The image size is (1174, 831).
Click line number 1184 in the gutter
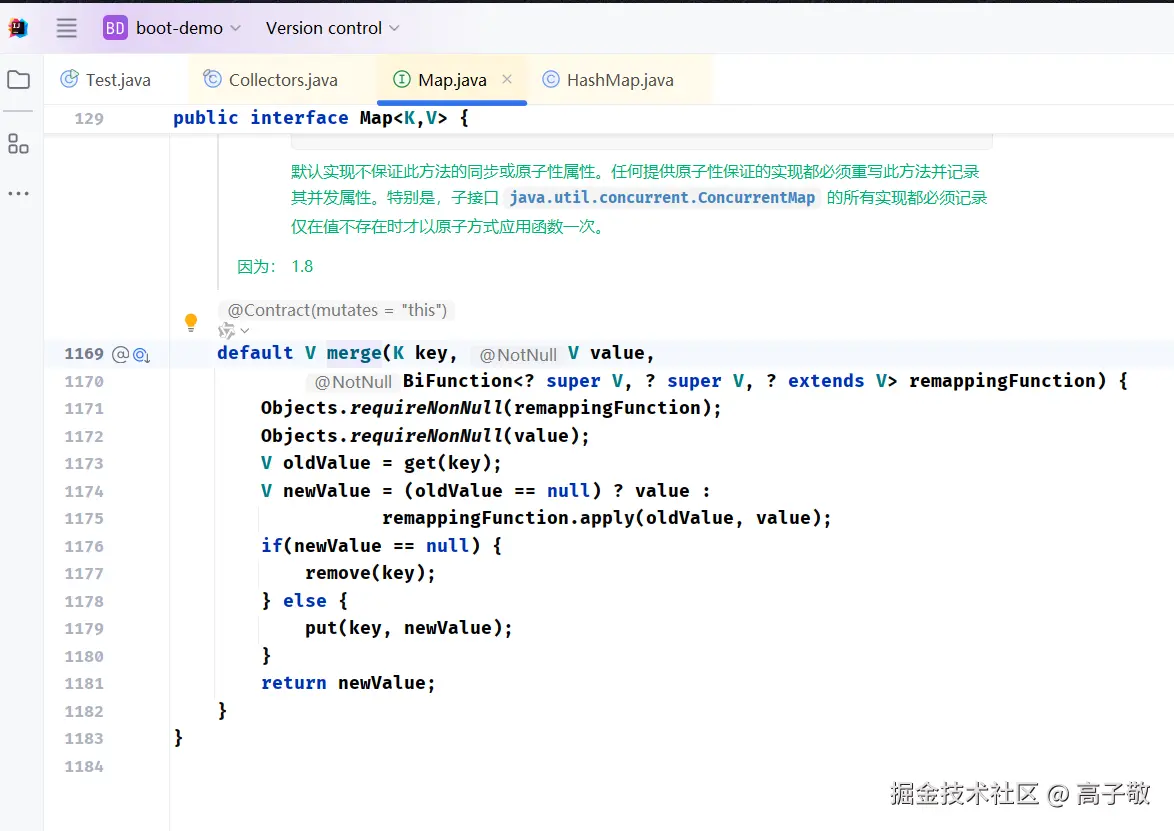[x=84, y=767]
